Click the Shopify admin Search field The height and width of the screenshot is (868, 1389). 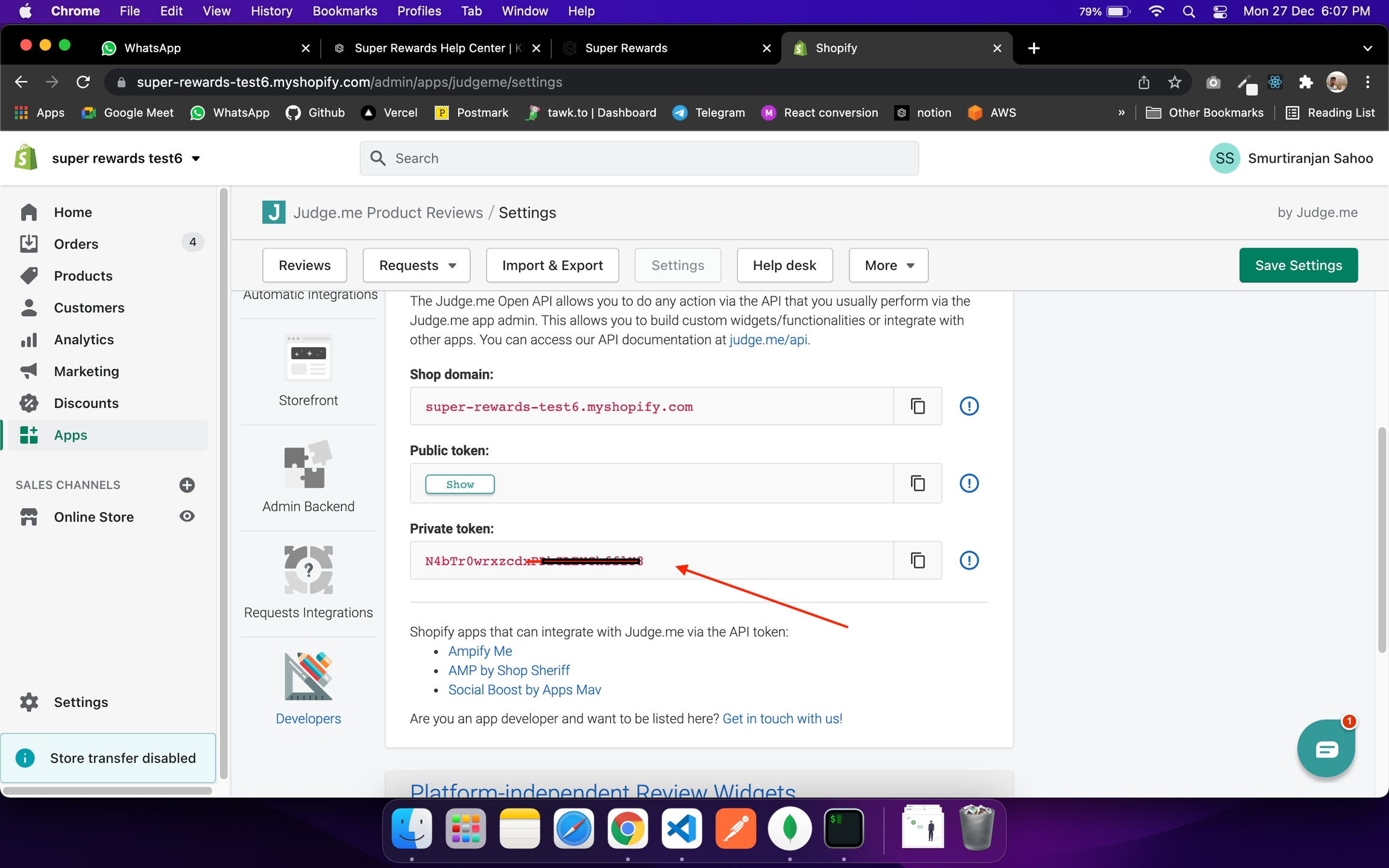[639, 159]
